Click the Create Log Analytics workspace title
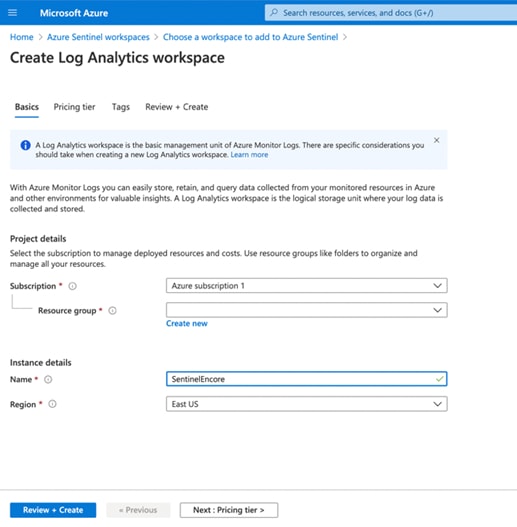Screen dimensions: 517x527 (x=117, y=58)
